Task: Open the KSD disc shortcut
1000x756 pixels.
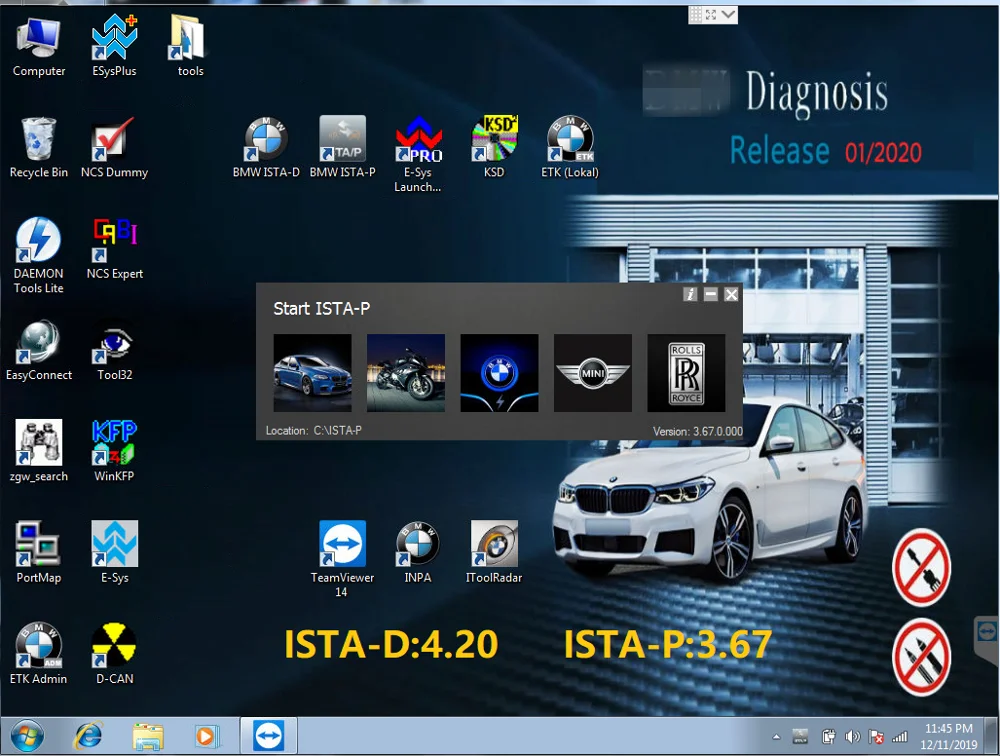Action: click(x=494, y=147)
